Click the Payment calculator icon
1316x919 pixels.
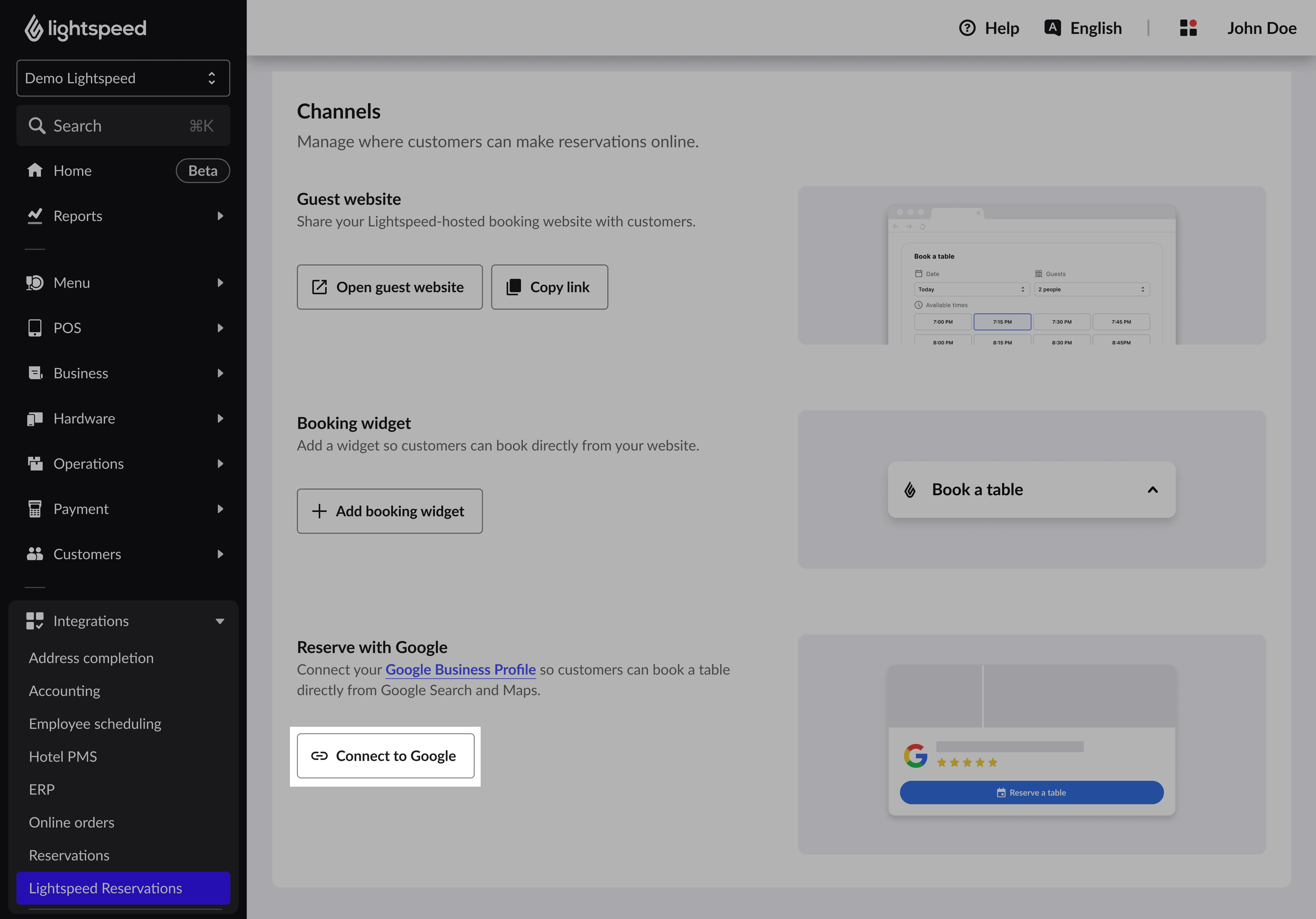pyautogui.click(x=35, y=509)
